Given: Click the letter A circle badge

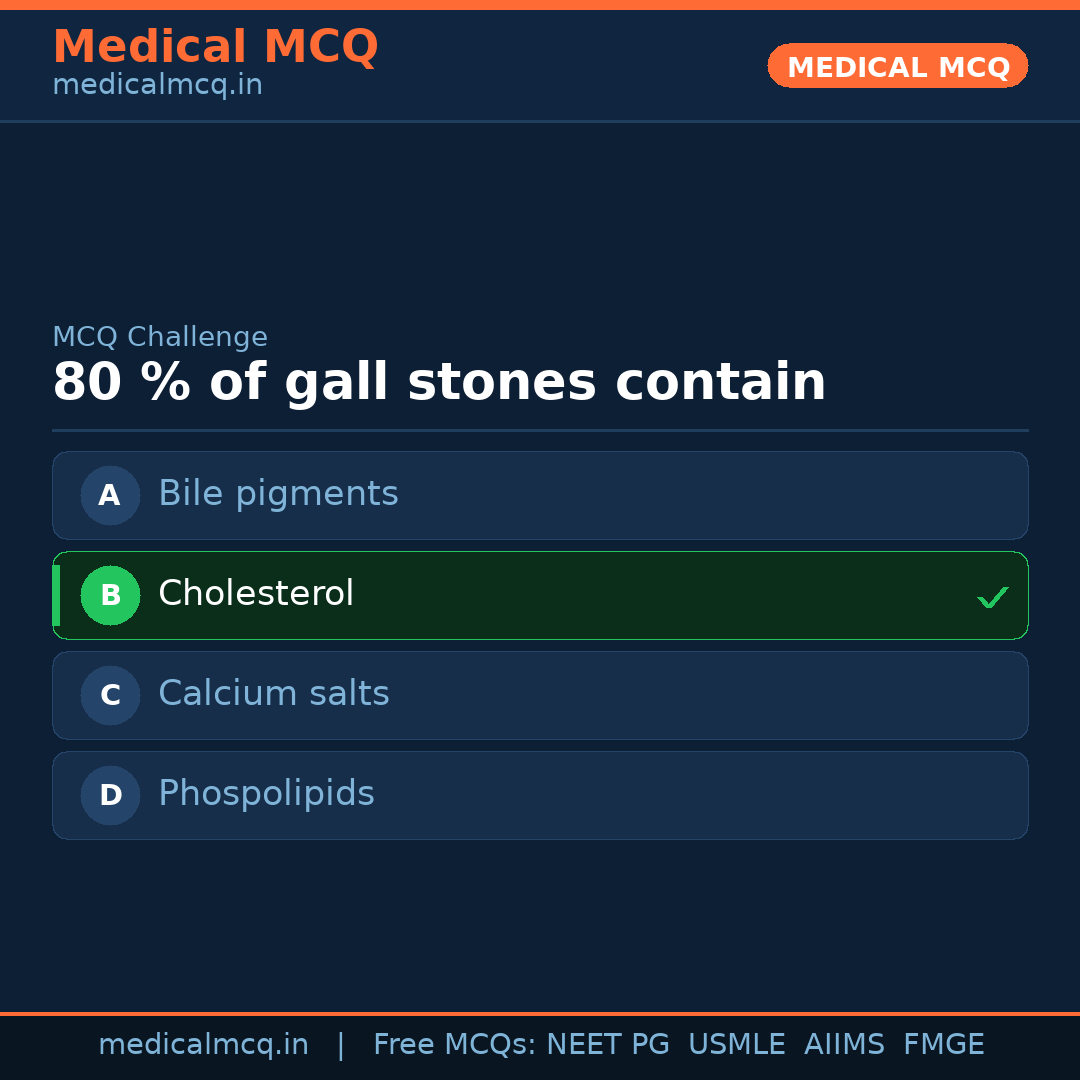Looking at the screenshot, I should pos(110,495).
